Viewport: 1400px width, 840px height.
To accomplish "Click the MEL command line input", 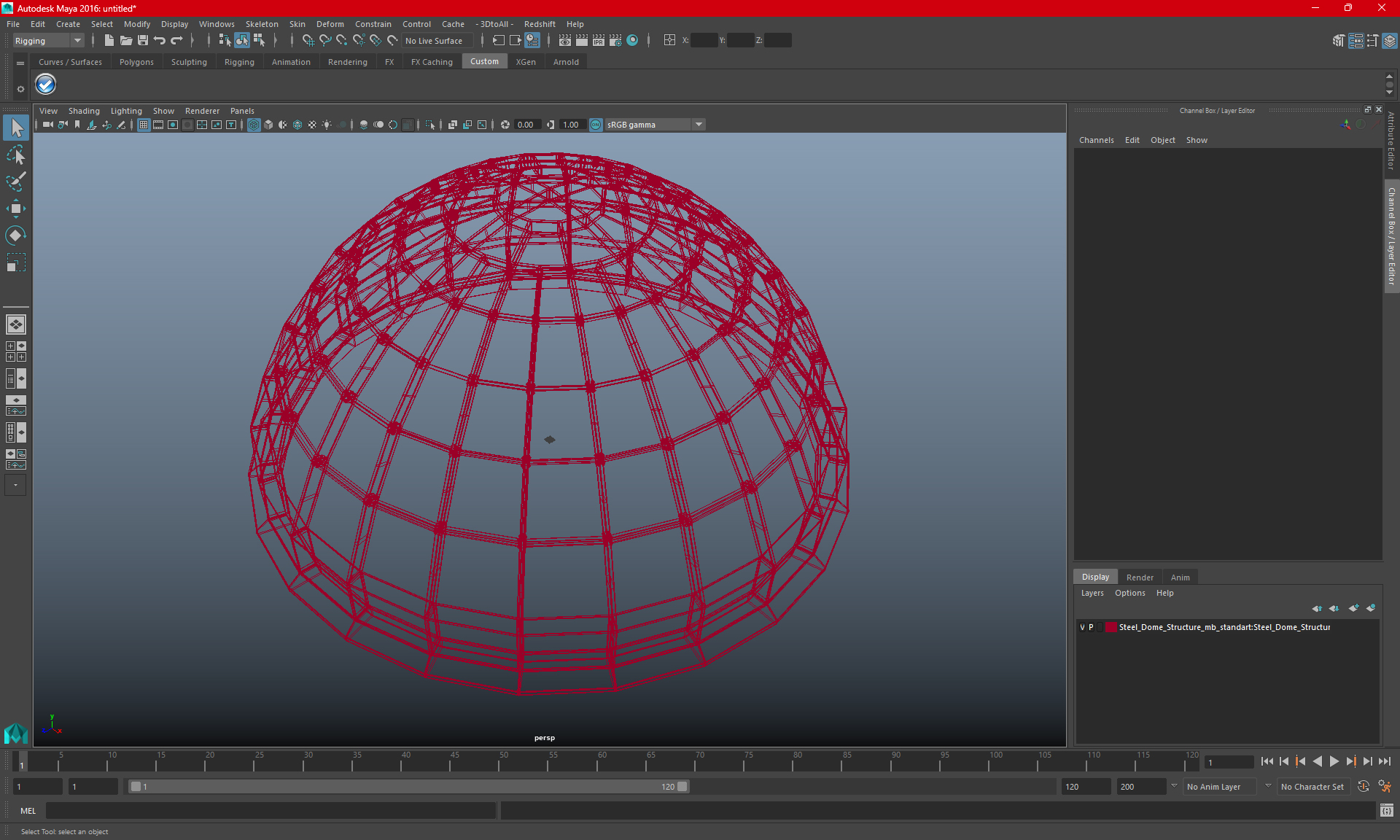I will [x=271, y=811].
